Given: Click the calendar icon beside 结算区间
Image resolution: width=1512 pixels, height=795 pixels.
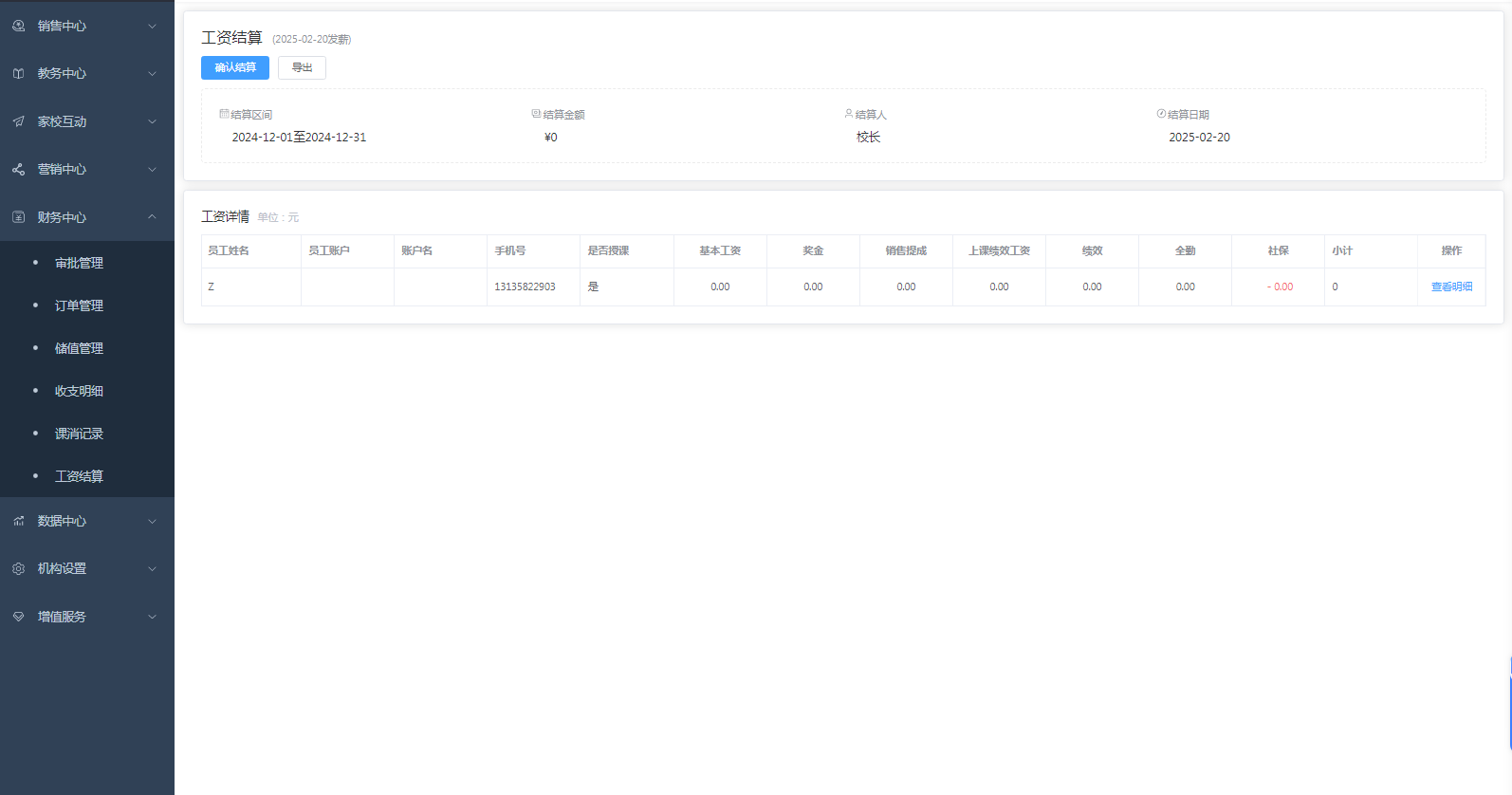Looking at the screenshot, I should [x=224, y=114].
